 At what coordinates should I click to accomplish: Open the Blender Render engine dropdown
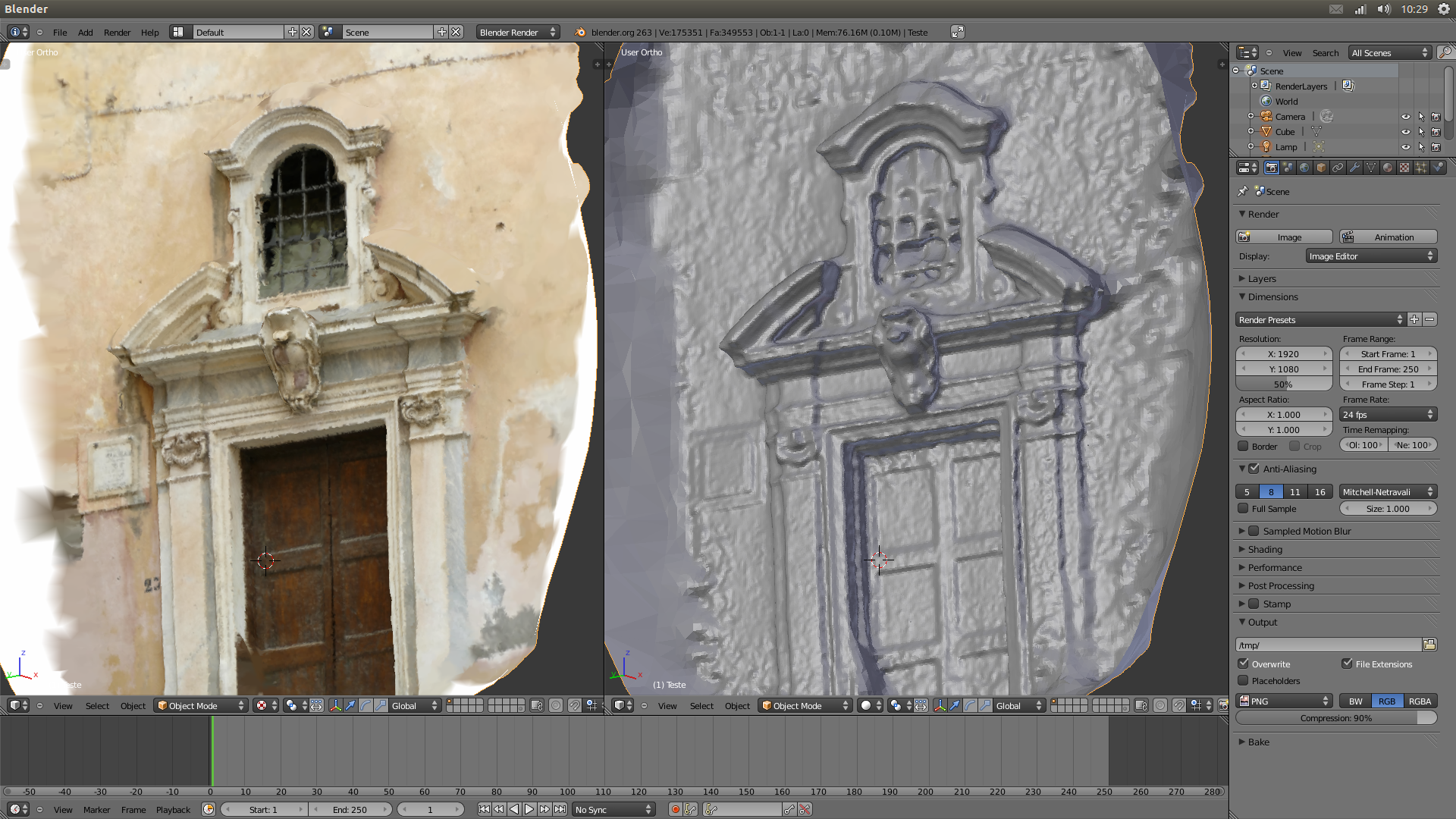[x=518, y=32]
